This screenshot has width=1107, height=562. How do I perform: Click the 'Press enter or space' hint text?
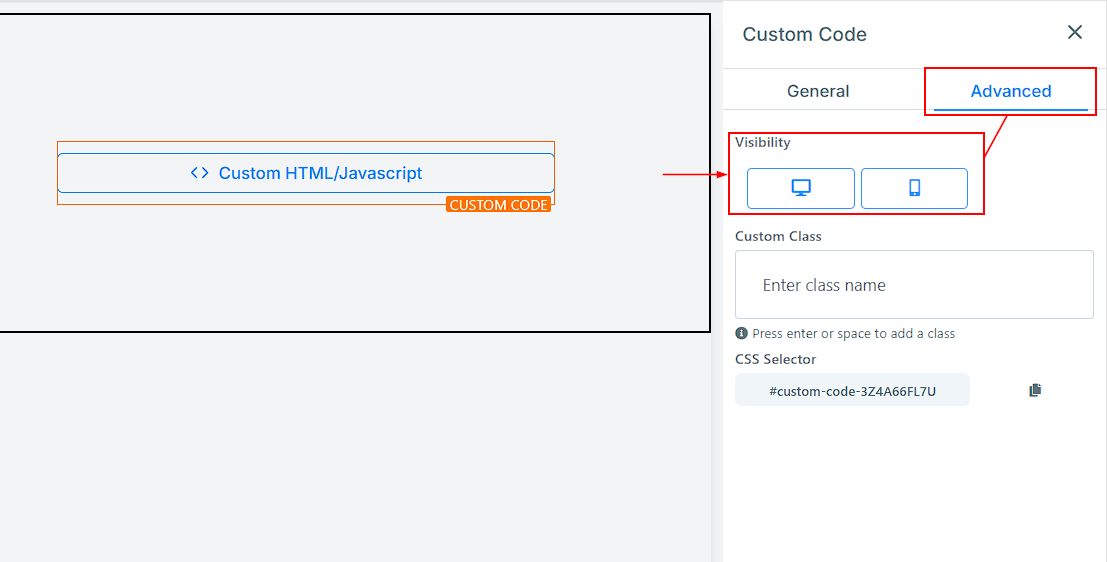(853, 334)
